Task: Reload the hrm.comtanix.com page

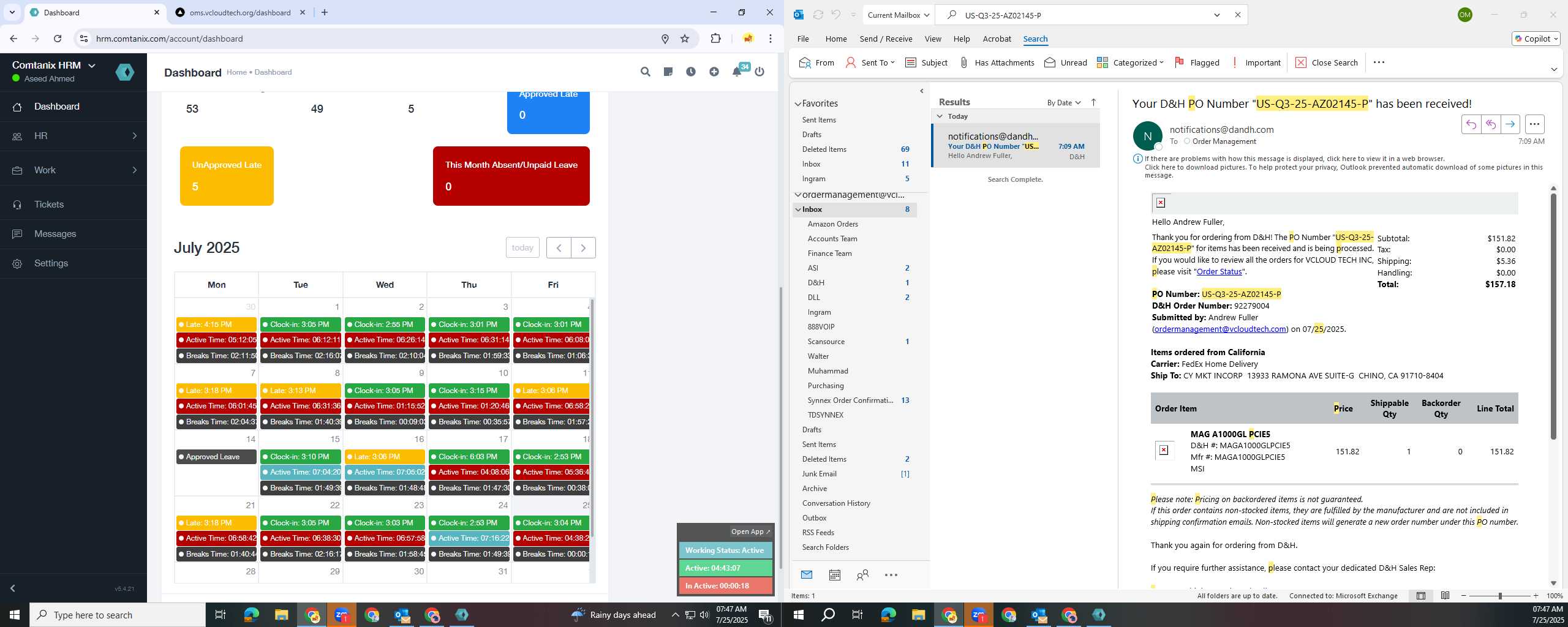Action: [58, 39]
